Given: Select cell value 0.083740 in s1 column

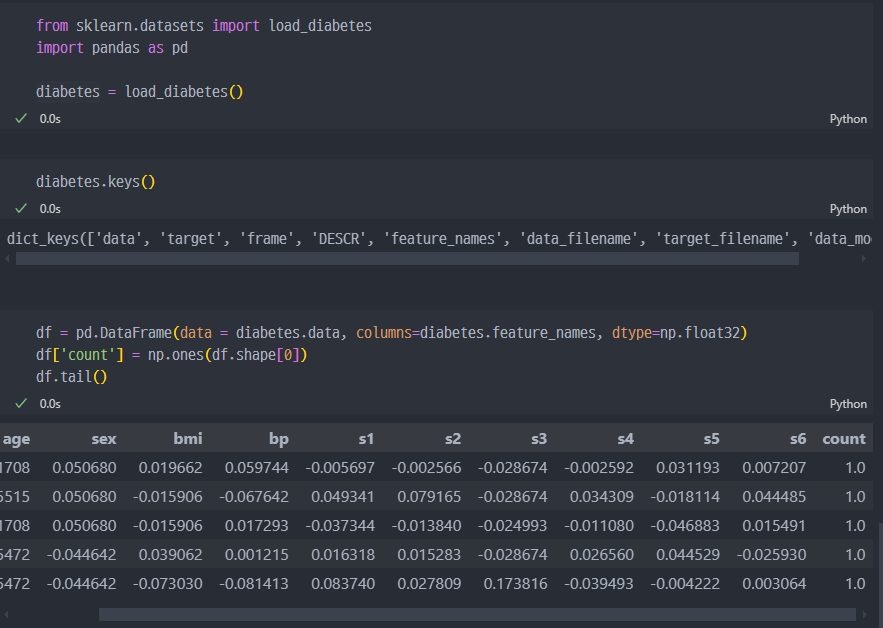Looking at the screenshot, I should click(343, 584).
